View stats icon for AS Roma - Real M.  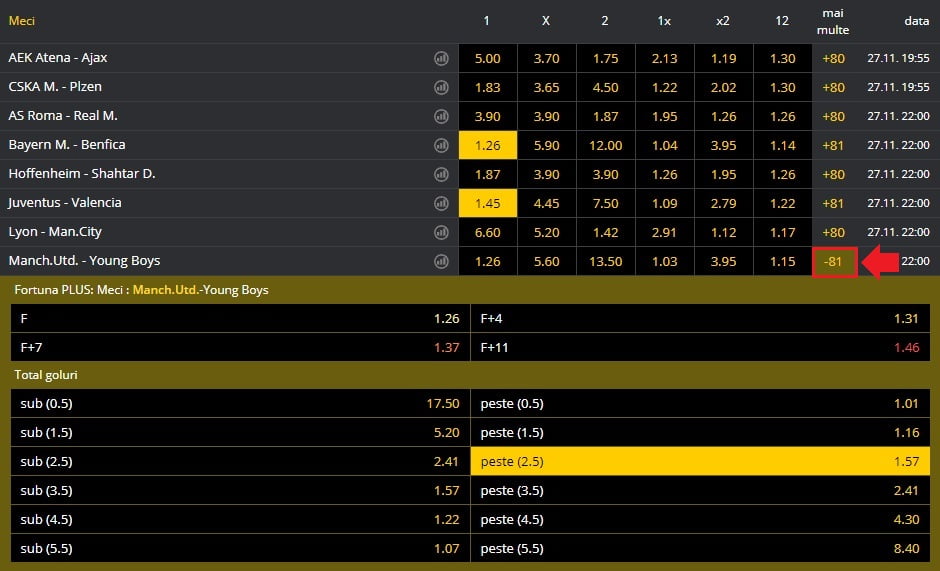coord(441,116)
